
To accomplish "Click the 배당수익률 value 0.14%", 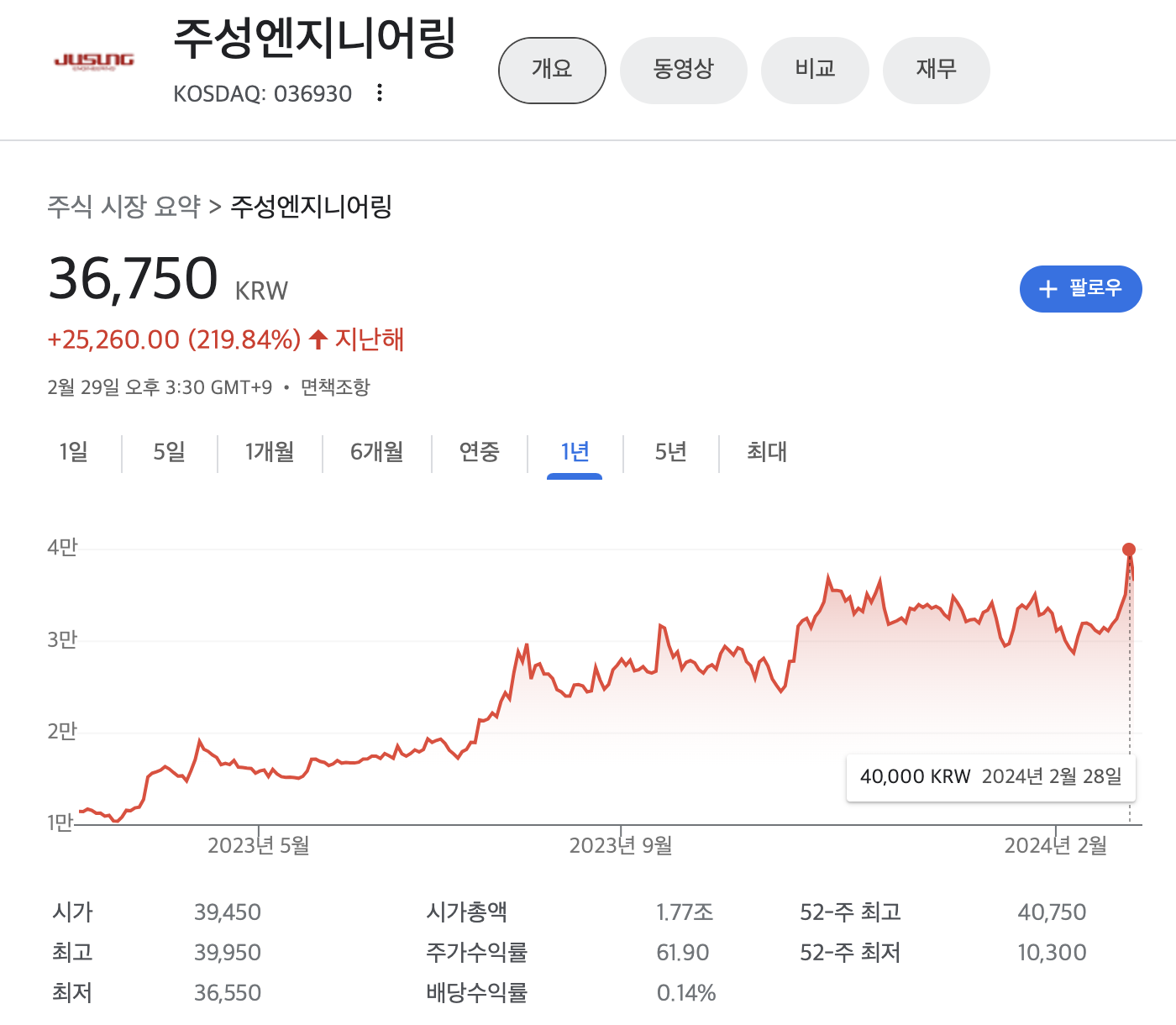I will (686, 993).
